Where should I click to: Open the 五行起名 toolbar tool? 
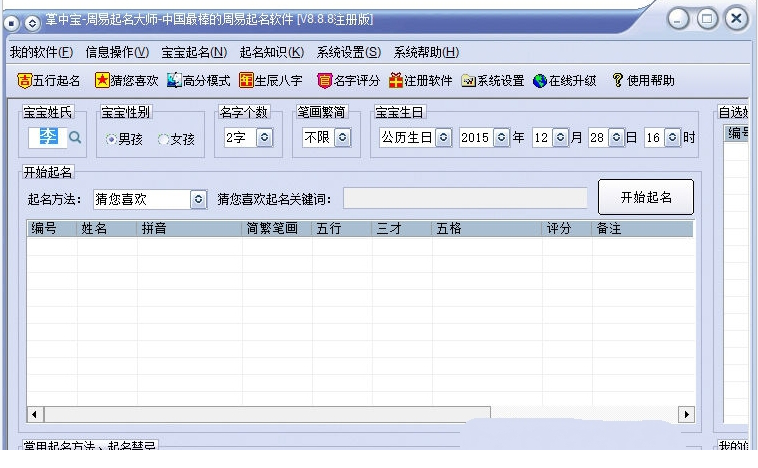48,81
